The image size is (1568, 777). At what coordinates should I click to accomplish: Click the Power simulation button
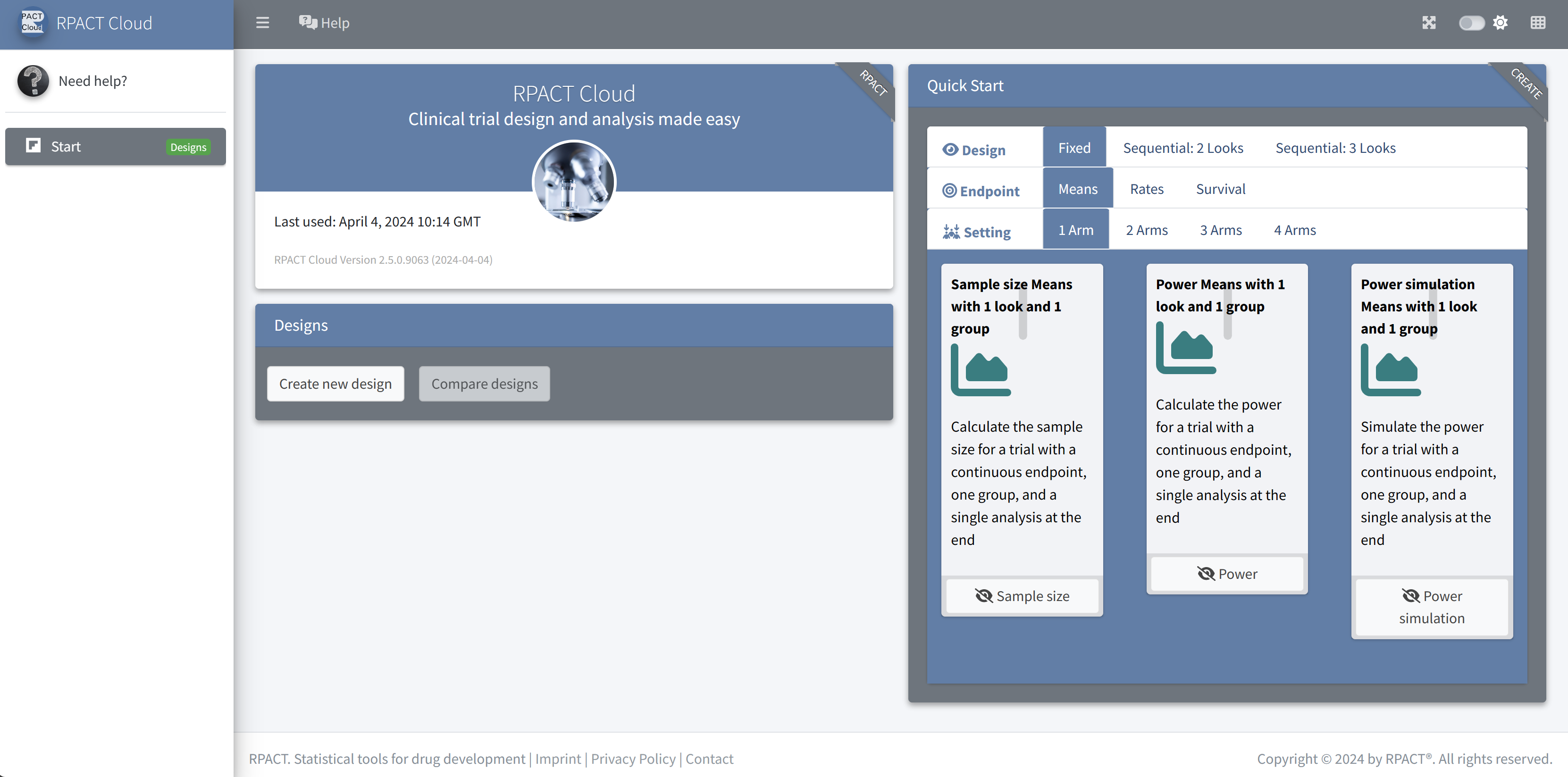(1431, 607)
